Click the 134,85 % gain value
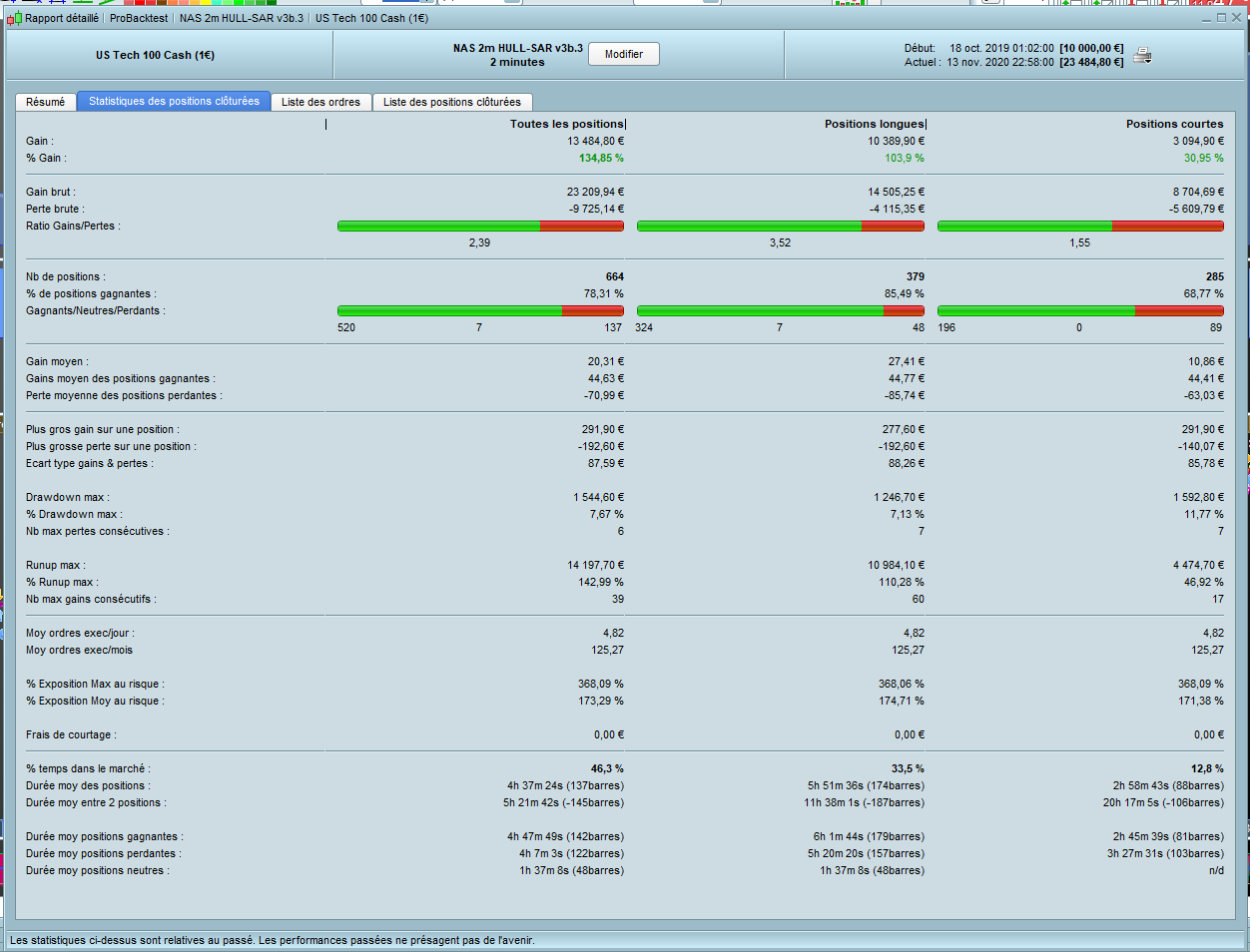Screen dimensions: 1250x952 [601, 158]
